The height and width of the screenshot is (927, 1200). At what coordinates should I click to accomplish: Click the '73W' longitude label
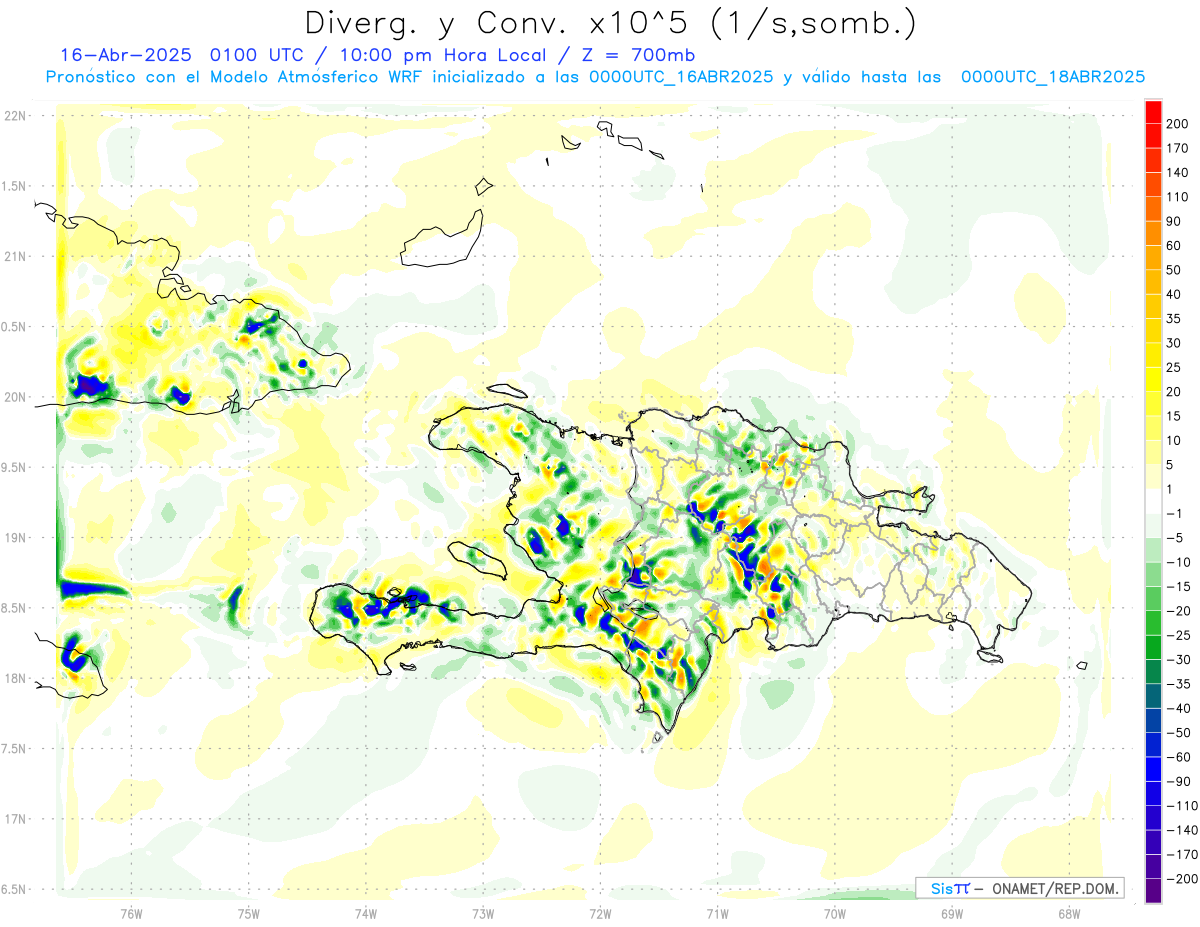[x=483, y=914]
